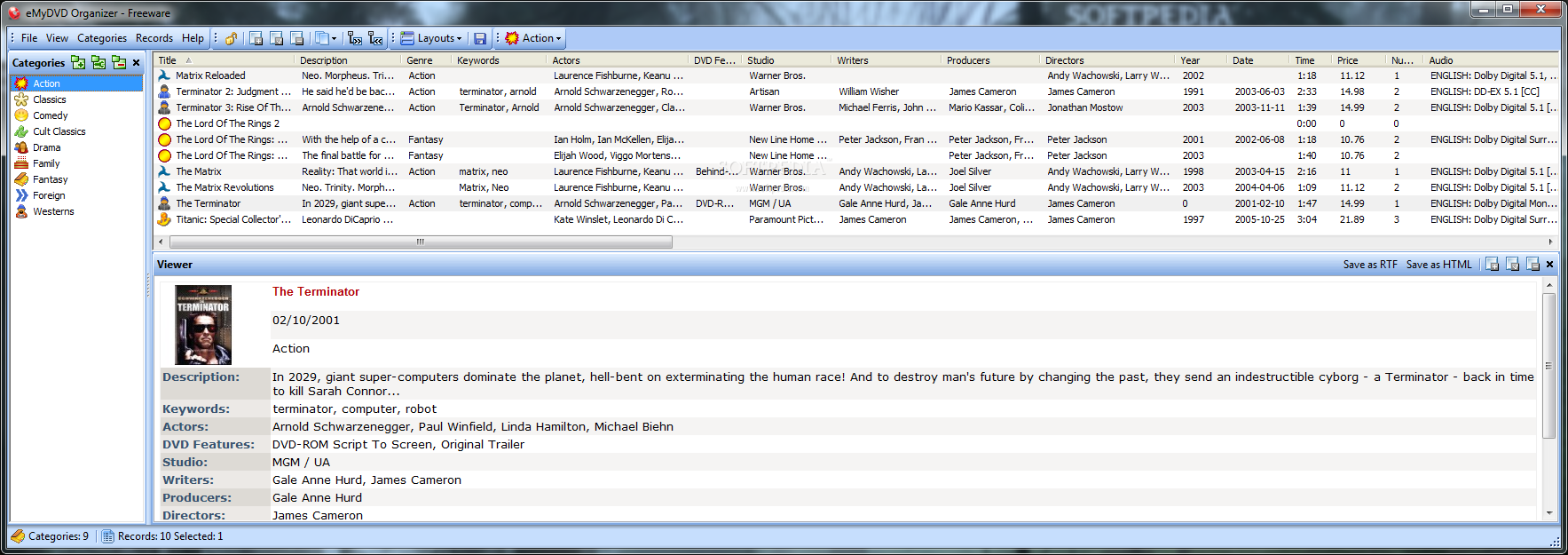
Task: Select the Action category
Action: click(x=77, y=83)
